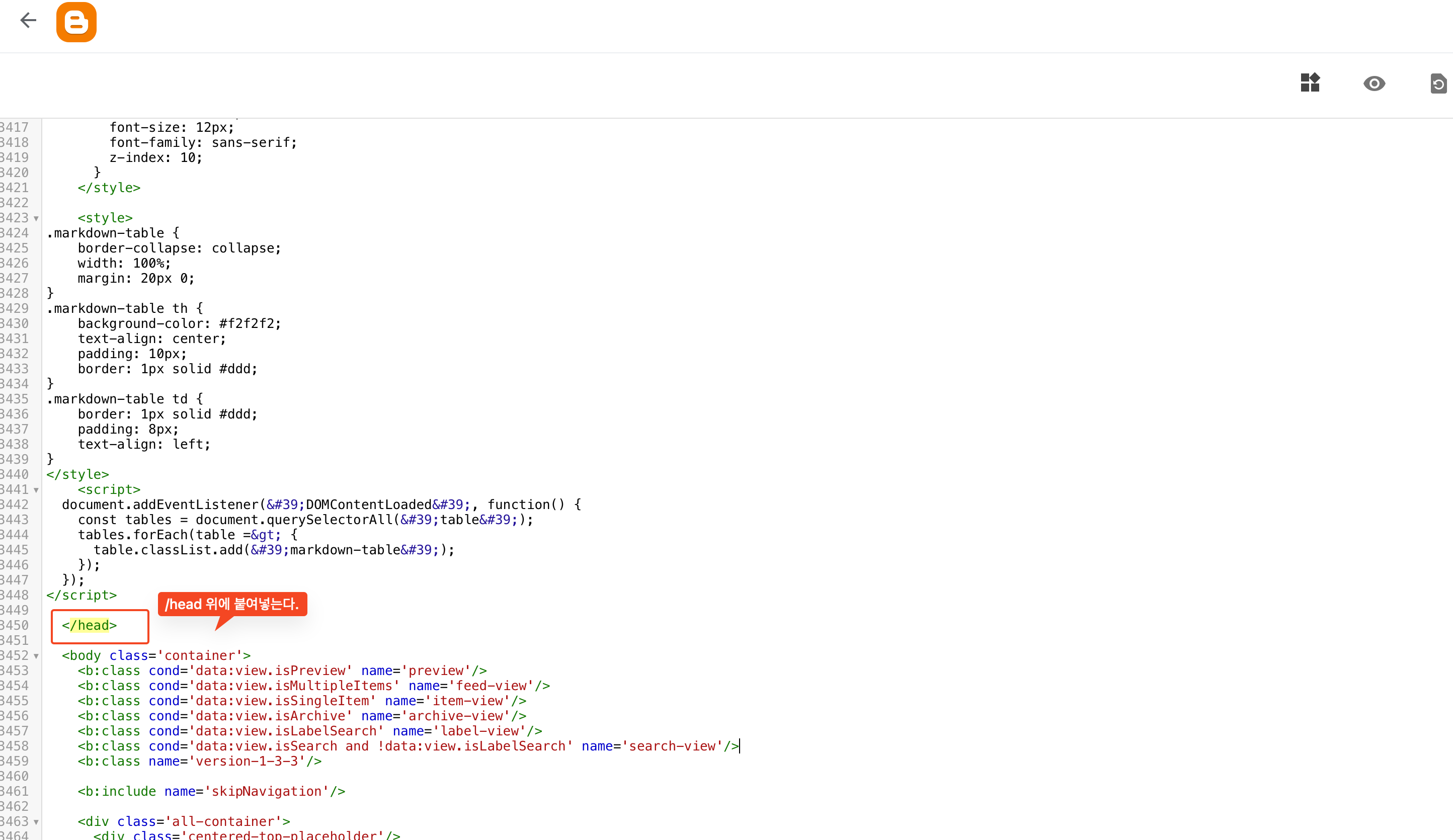Click the b:class name='archive-view' line
The height and width of the screenshot is (840, 1453).
302,715
